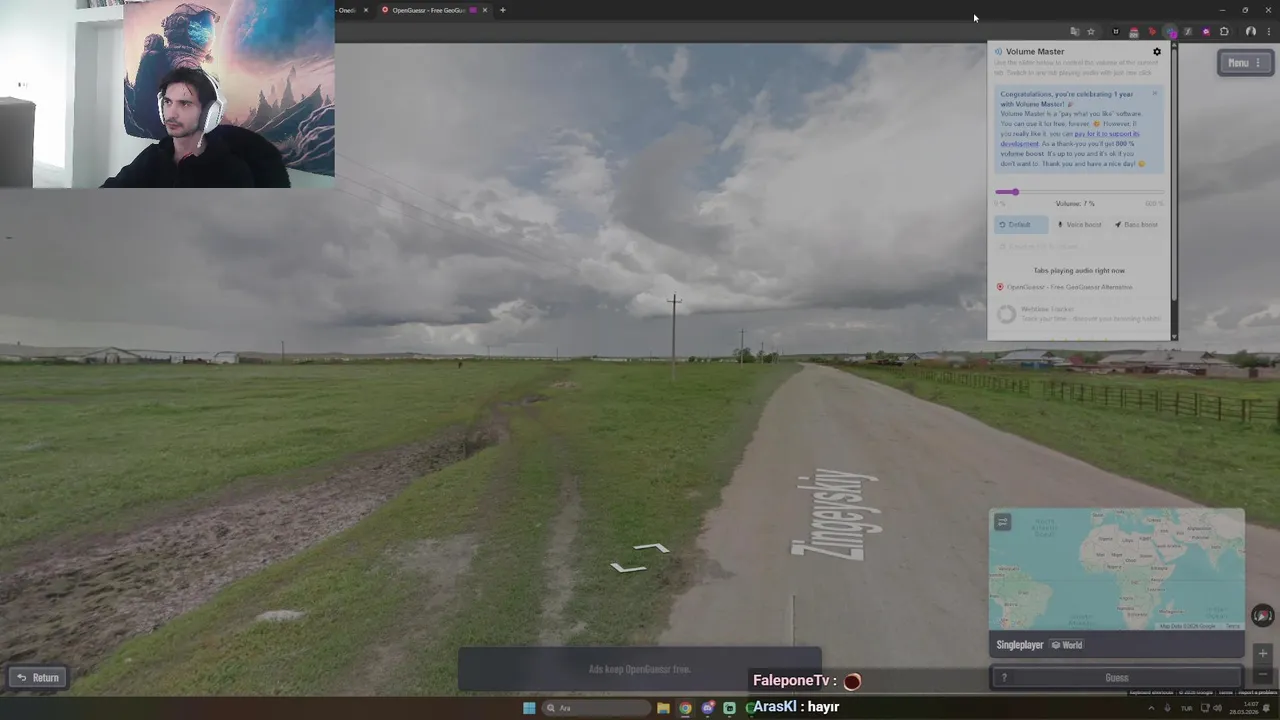Close the OpenGuessr browser tab
1280x720 pixels.
pyautogui.click(x=485, y=10)
